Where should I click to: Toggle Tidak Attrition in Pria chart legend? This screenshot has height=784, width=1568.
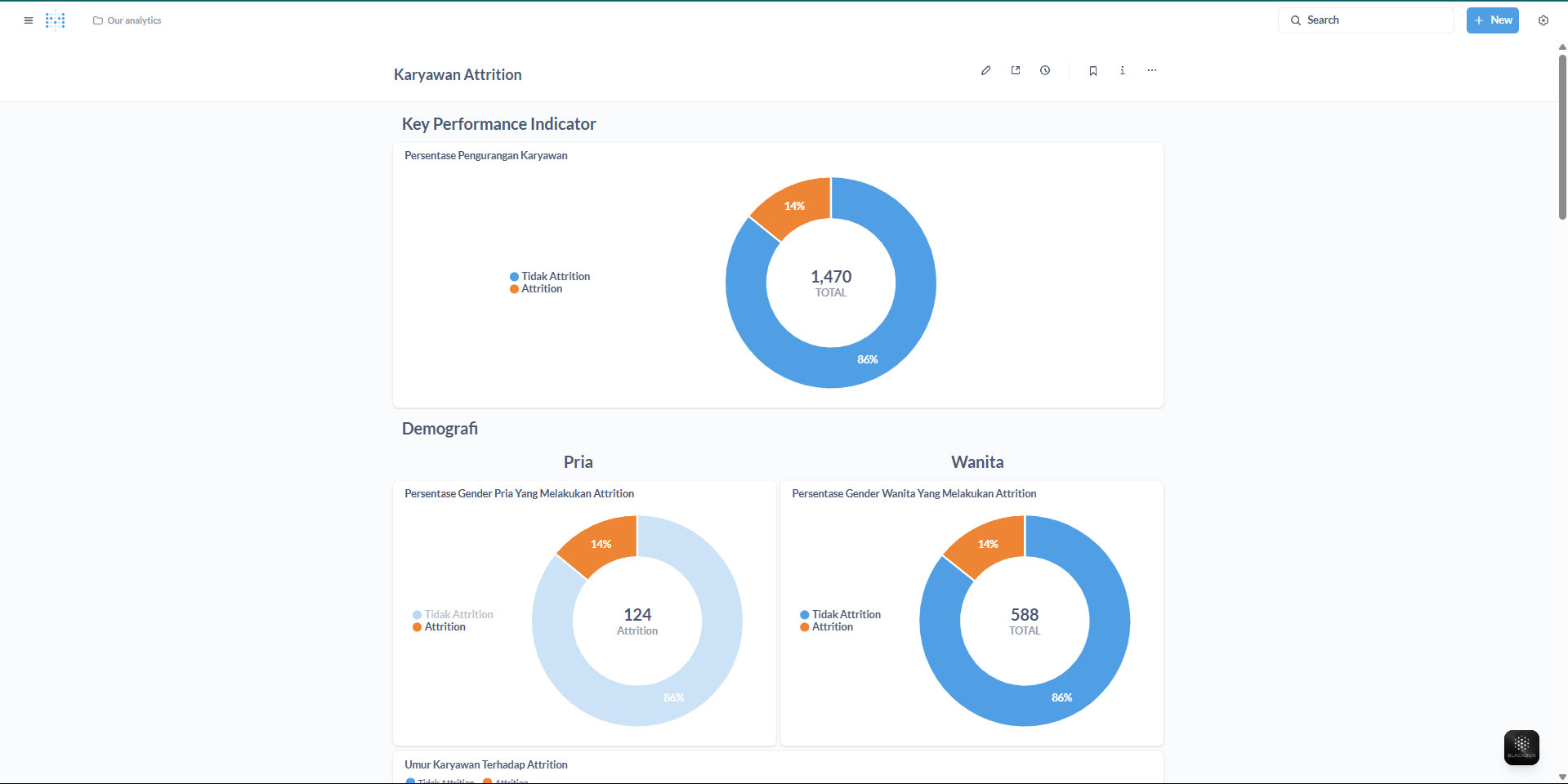click(x=458, y=615)
